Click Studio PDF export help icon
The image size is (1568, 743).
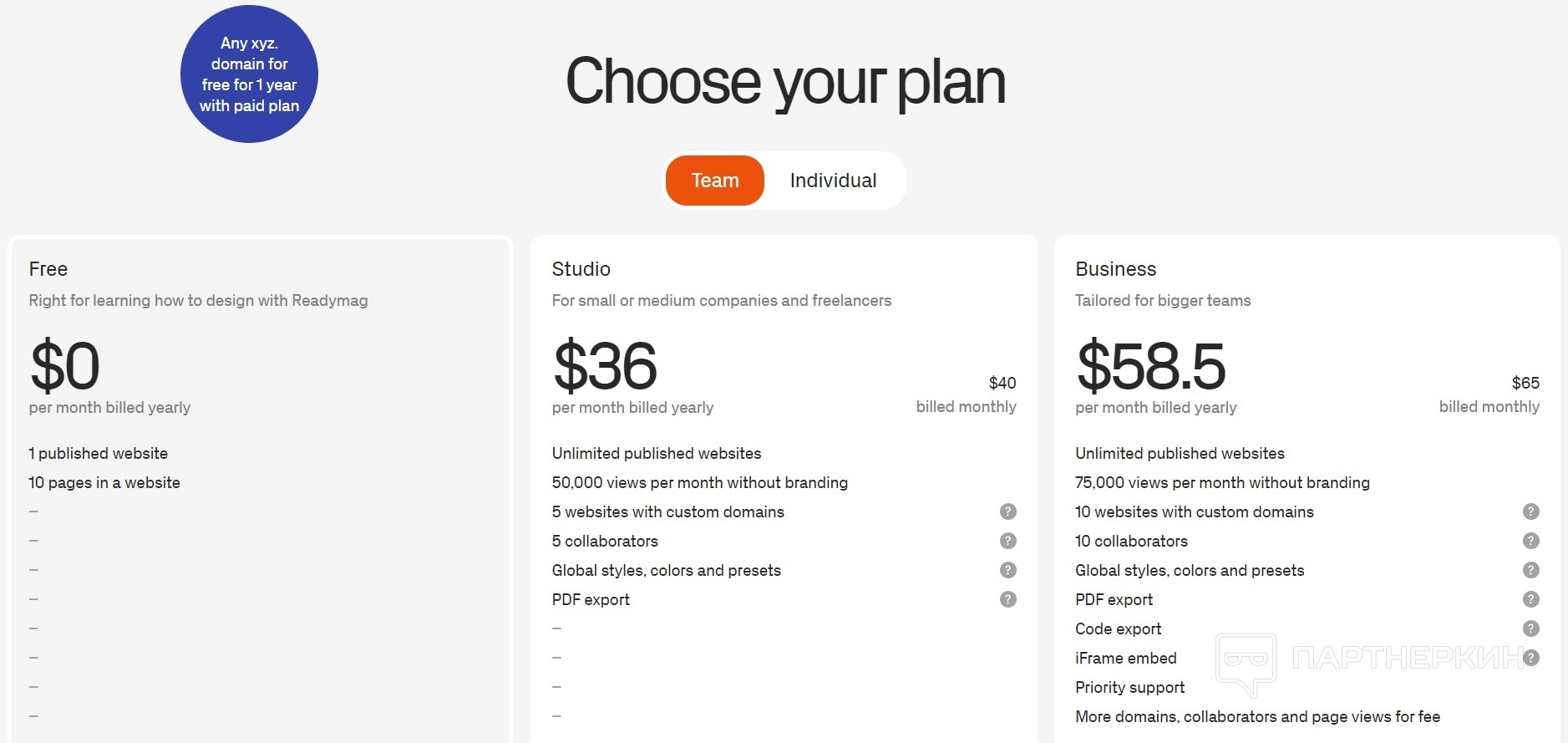(1008, 599)
